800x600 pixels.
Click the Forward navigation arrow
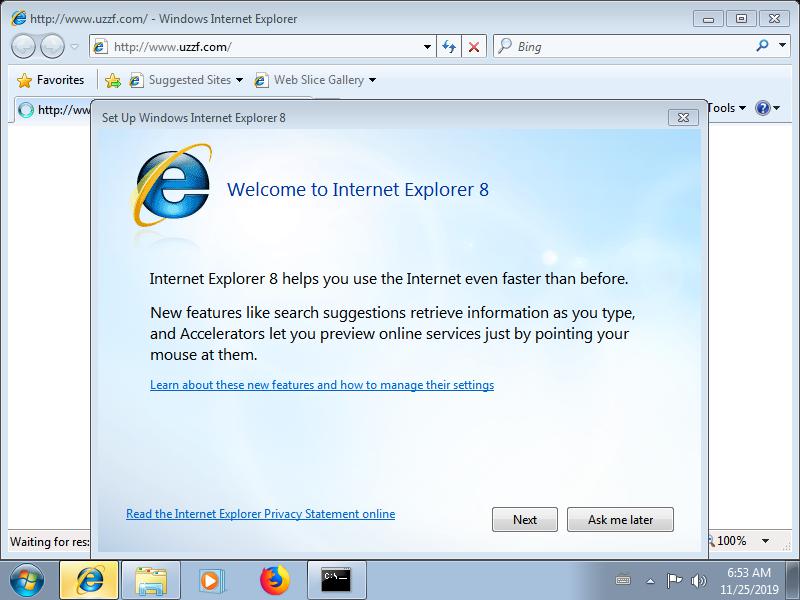52,47
